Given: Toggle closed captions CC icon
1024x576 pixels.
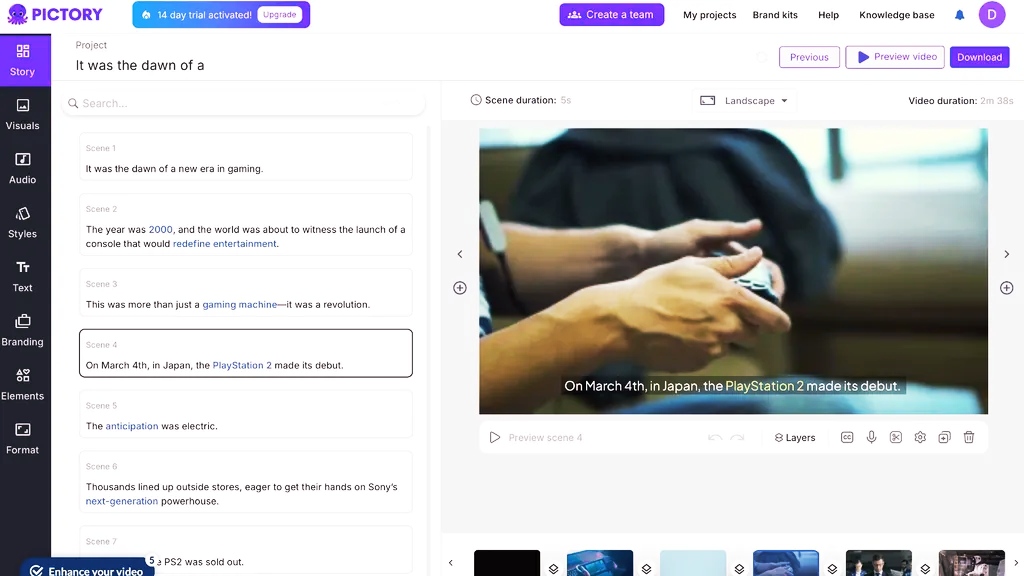Looking at the screenshot, I should [847, 438].
